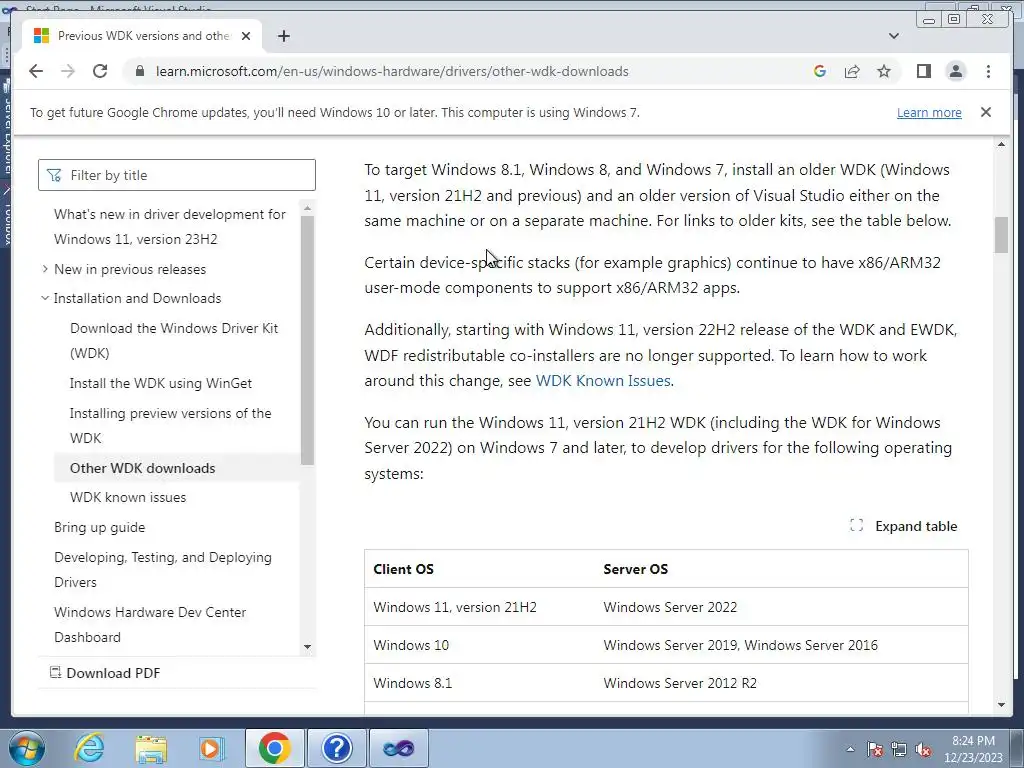This screenshot has width=1024, height=768.
Task: Open a new tab
Action: pos(283,36)
